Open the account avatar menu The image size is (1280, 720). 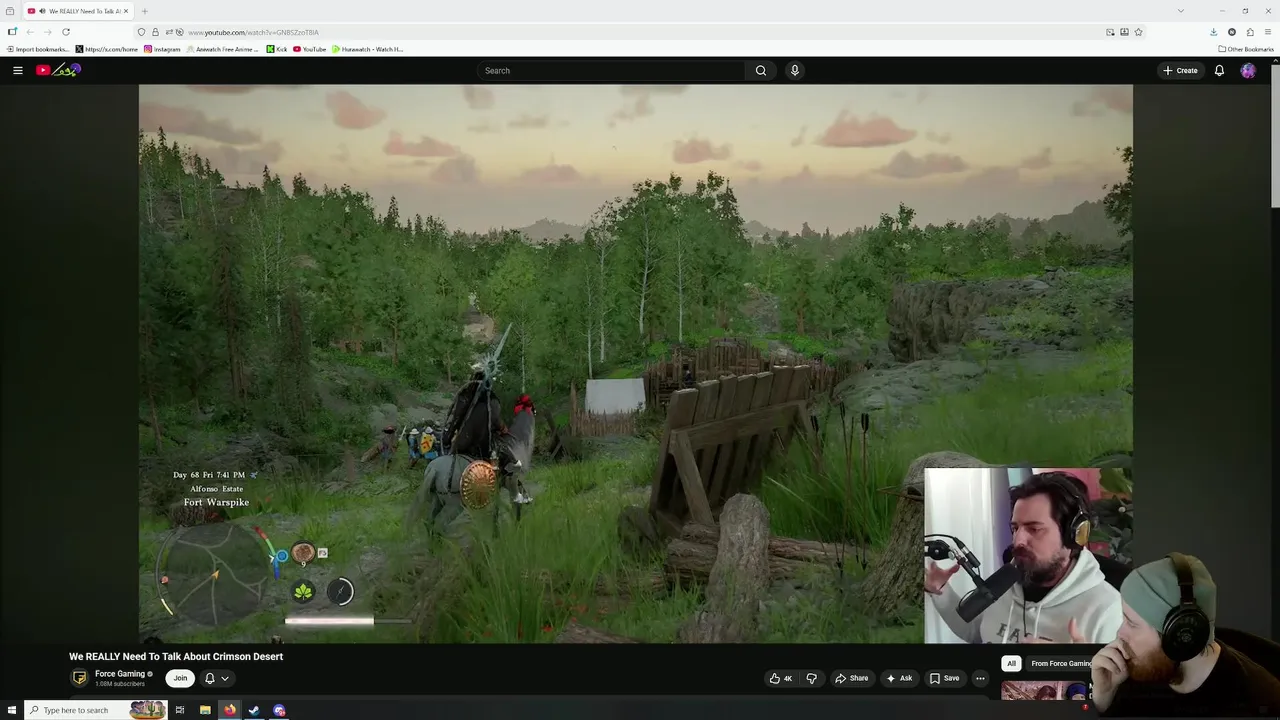pos(1247,70)
